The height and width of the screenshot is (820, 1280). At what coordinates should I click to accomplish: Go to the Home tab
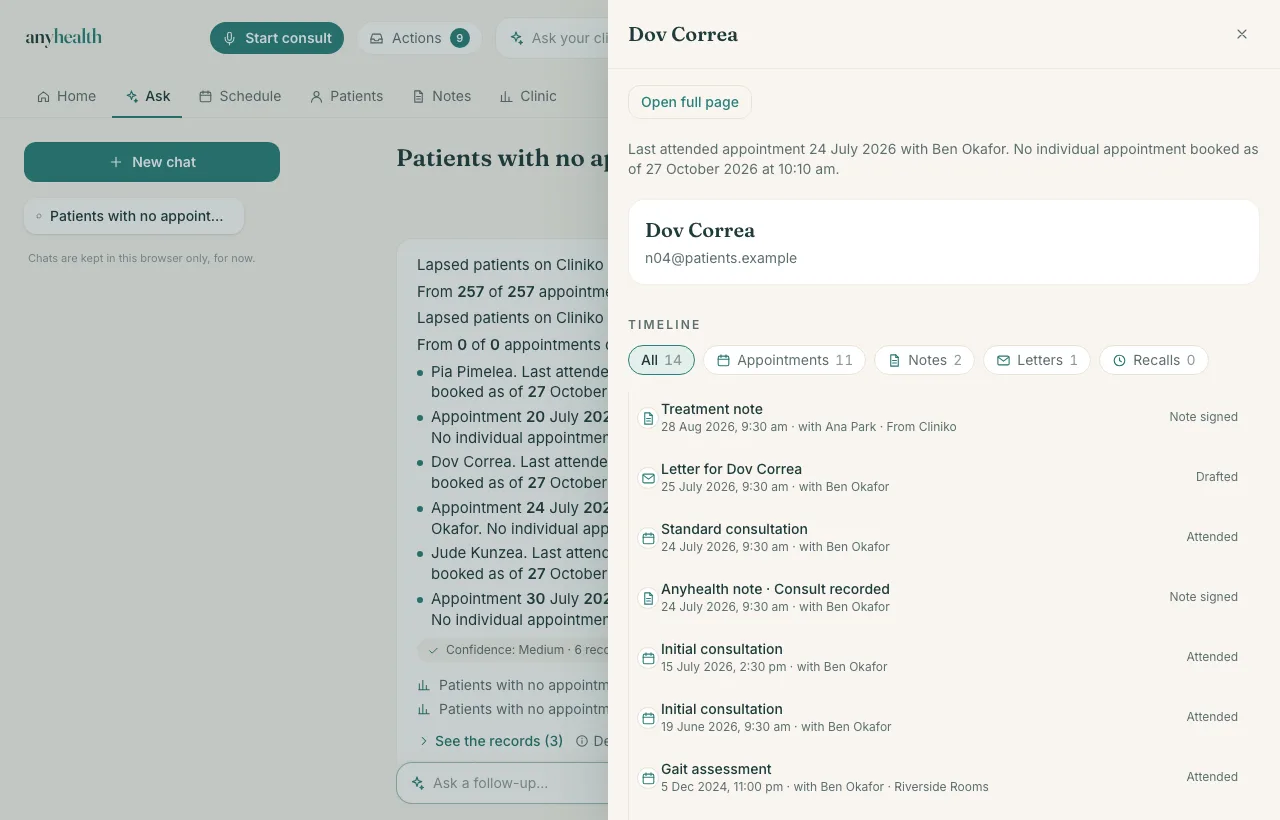pyautogui.click(x=67, y=96)
